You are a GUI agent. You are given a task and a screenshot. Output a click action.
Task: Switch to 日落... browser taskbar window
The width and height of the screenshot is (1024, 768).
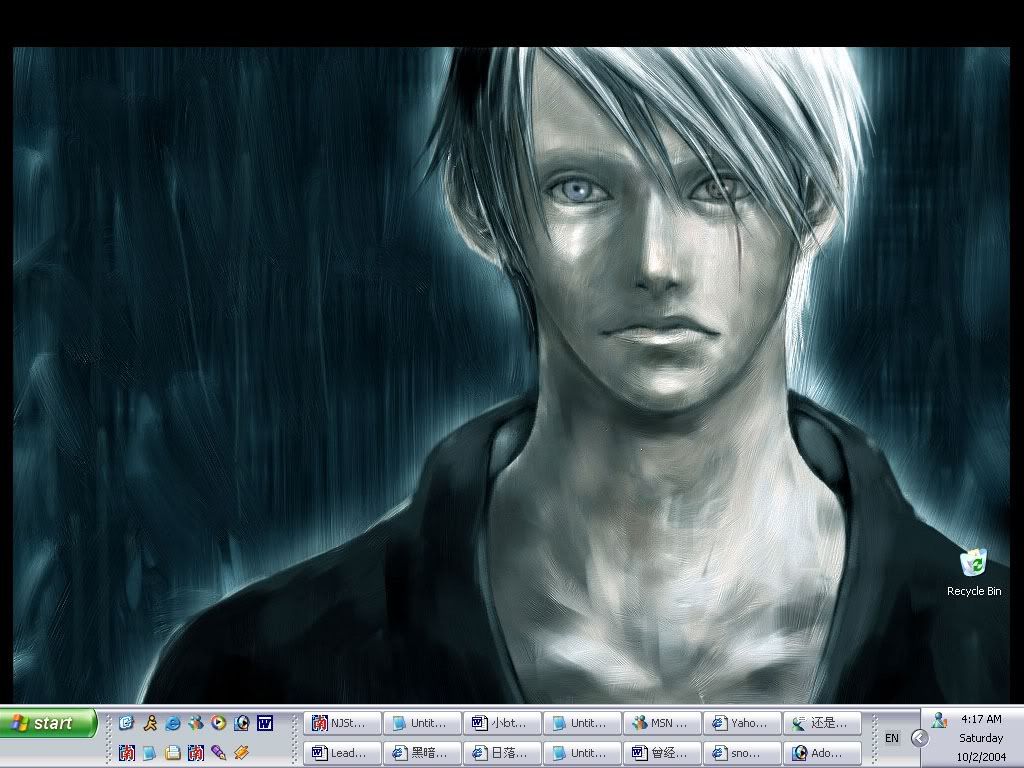click(x=502, y=753)
